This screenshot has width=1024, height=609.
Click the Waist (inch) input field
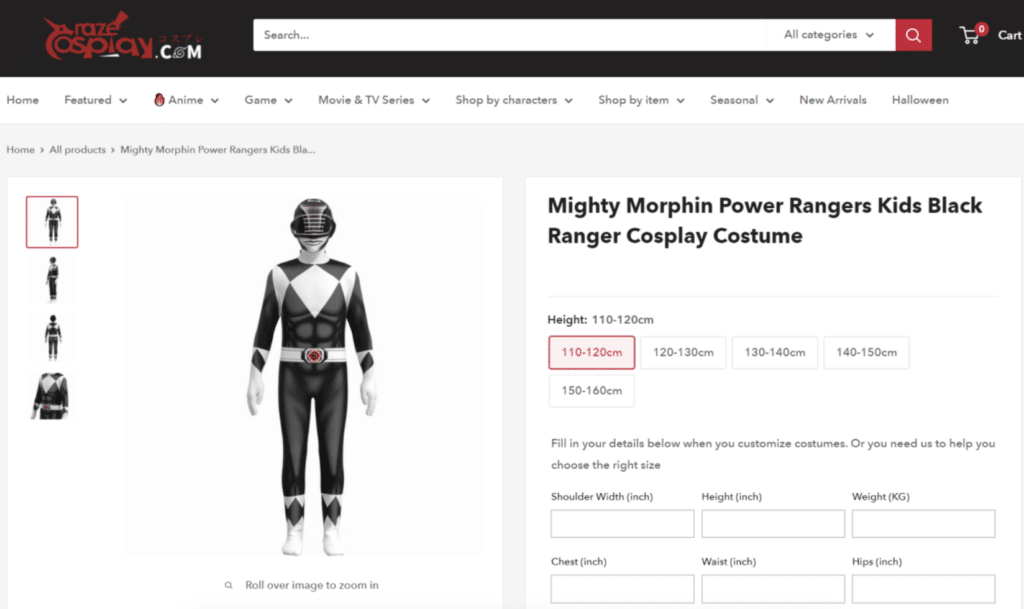[x=773, y=589]
